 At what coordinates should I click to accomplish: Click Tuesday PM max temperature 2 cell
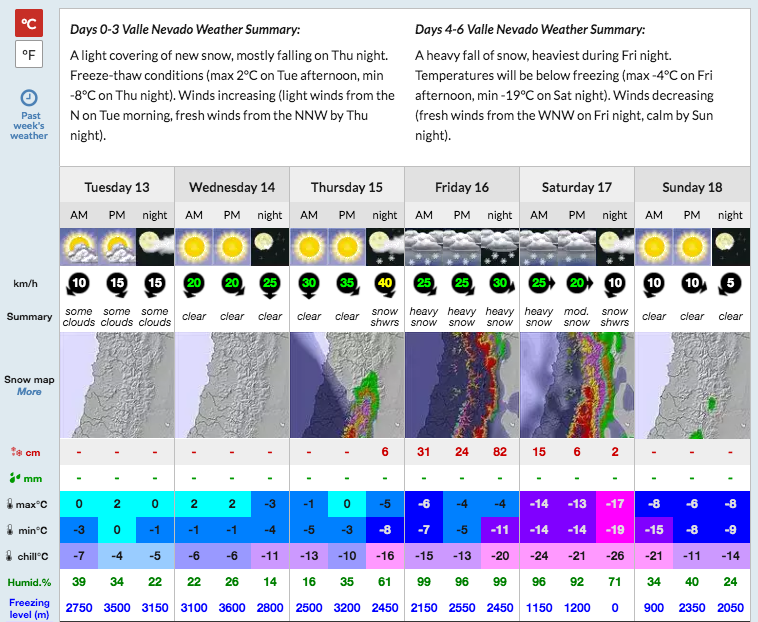pyautogui.click(x=117, y=504)
